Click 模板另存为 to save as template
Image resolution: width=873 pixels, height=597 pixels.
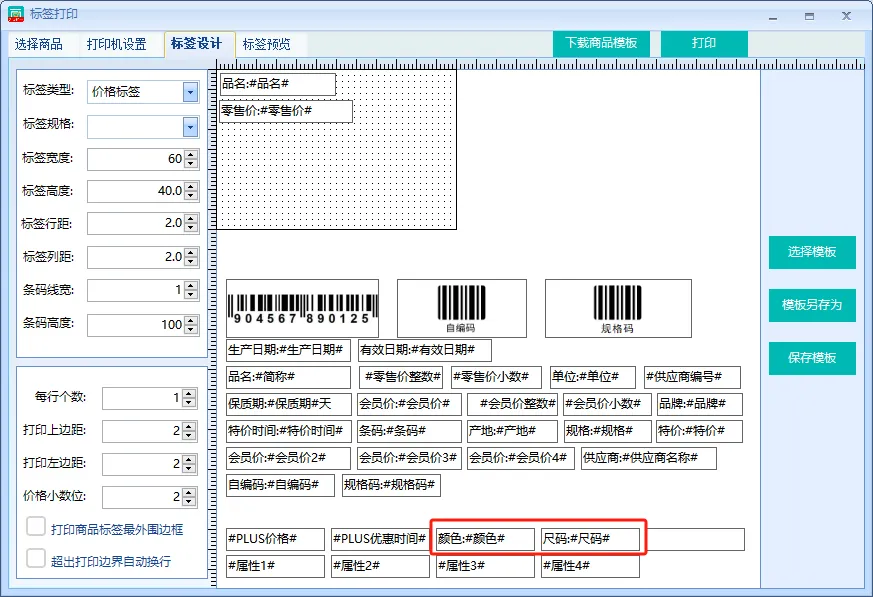pos(811,305)
